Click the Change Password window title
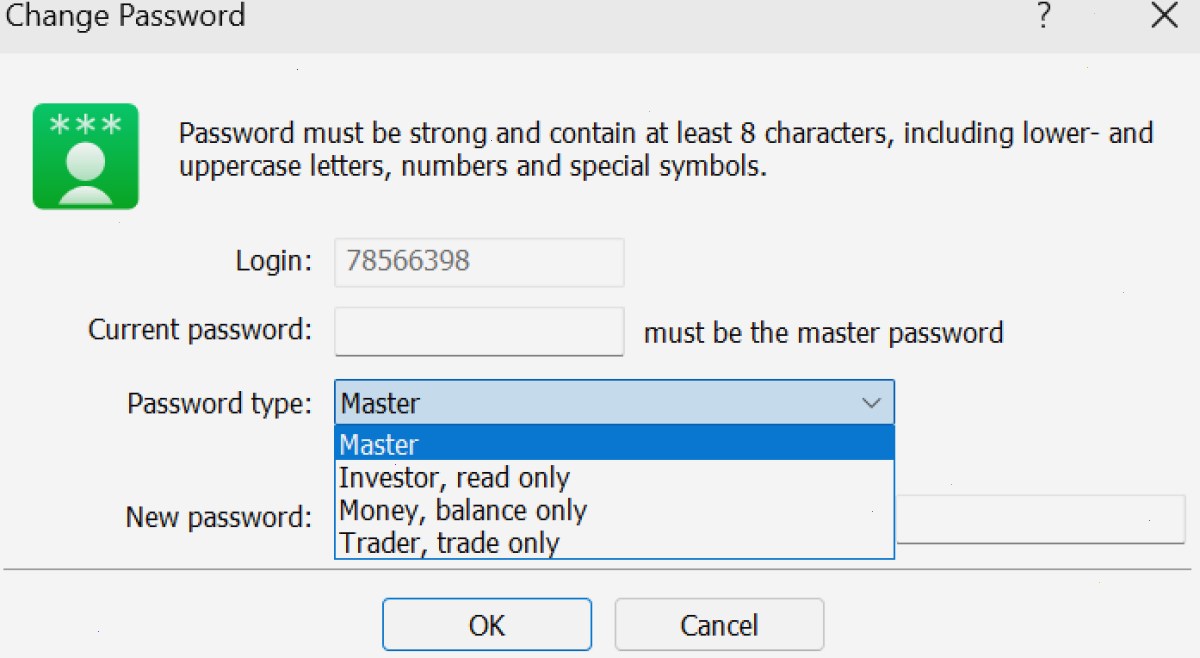1200x658 pixels. pyautogui.click(x=125, y=16)
